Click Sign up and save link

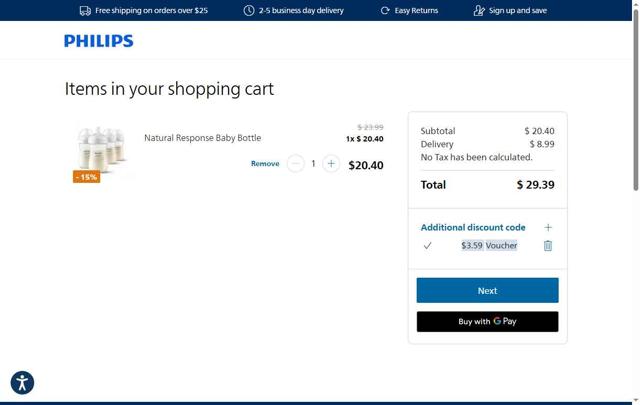click(517, 10)
